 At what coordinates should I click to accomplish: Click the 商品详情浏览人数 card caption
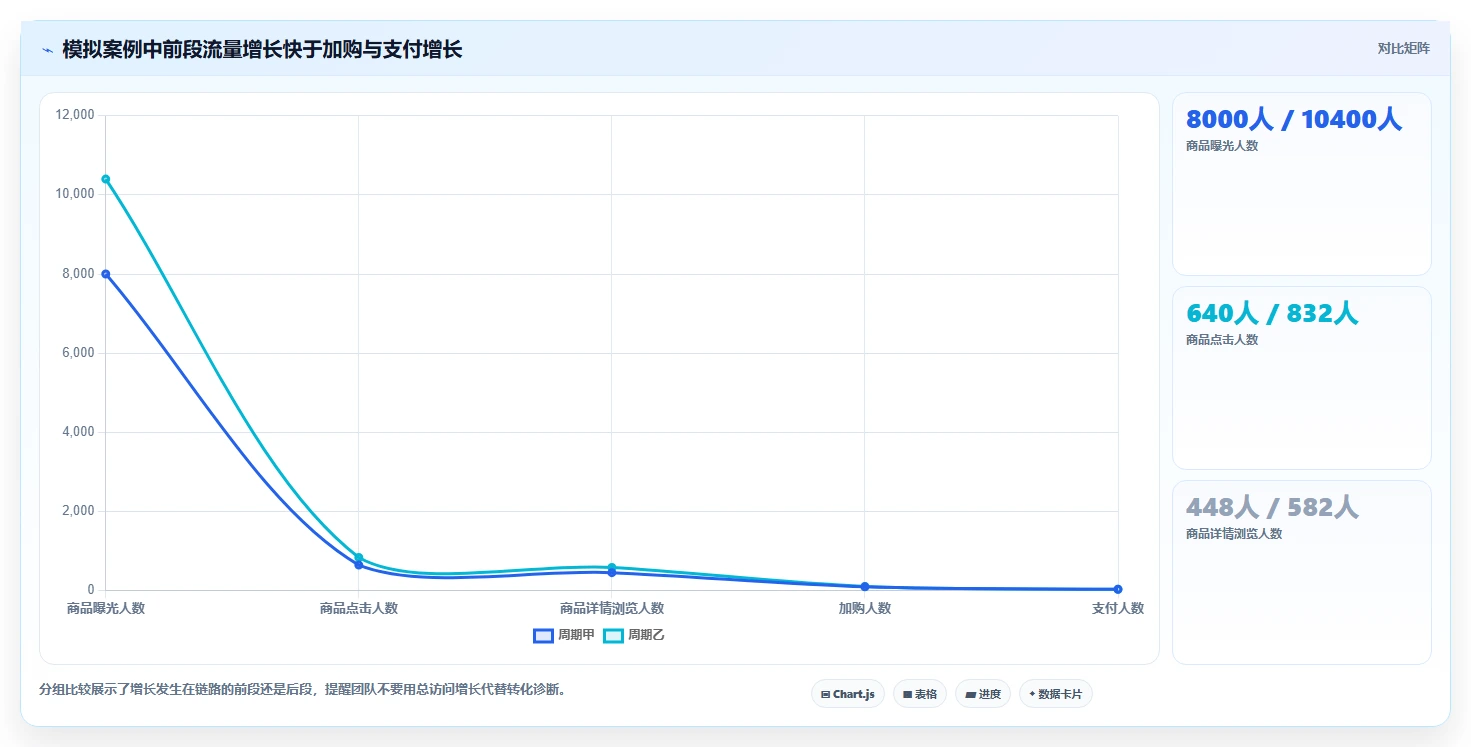pos(1234,534)
